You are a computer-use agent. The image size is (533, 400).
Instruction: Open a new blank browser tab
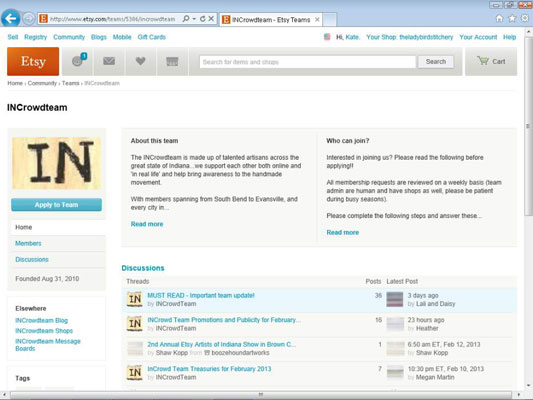click(329, 20)
